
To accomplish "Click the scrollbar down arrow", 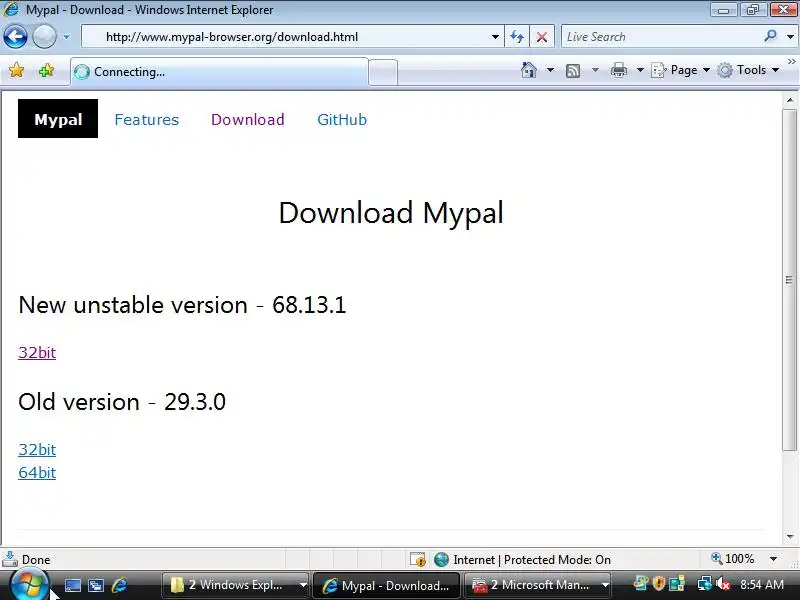I will click(790, 536).
